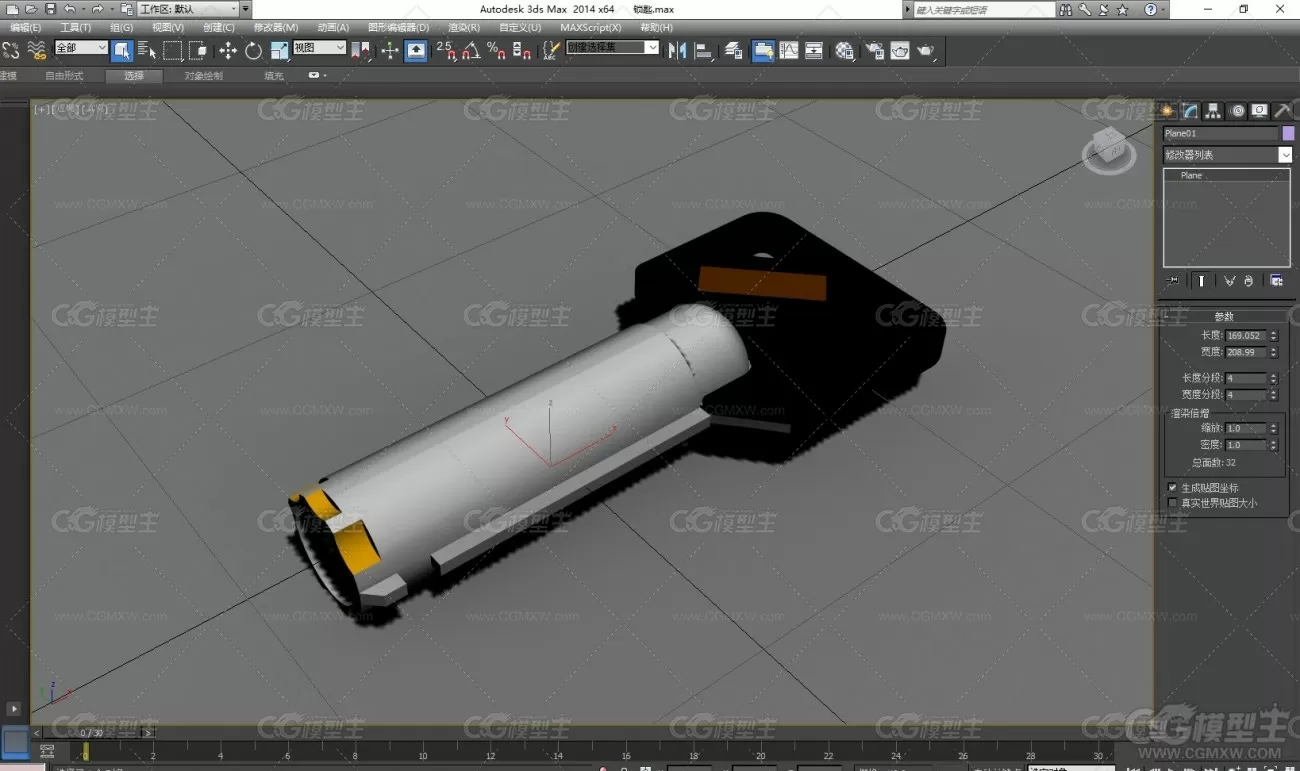Open the Create menu
This screenshot has width=1300, height=771.
pos(219,28)
